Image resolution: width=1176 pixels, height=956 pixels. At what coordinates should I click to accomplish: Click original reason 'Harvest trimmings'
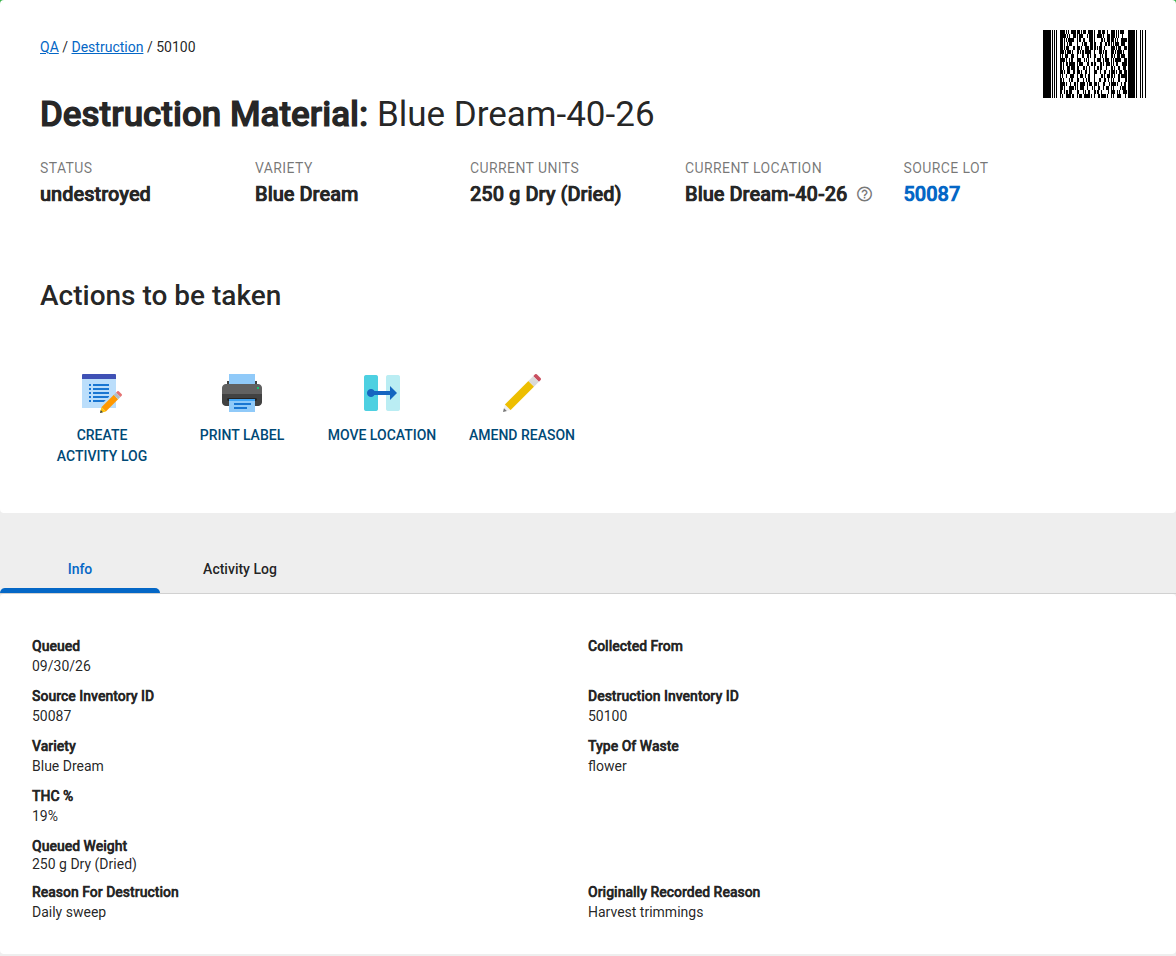[x=646, y=913]
